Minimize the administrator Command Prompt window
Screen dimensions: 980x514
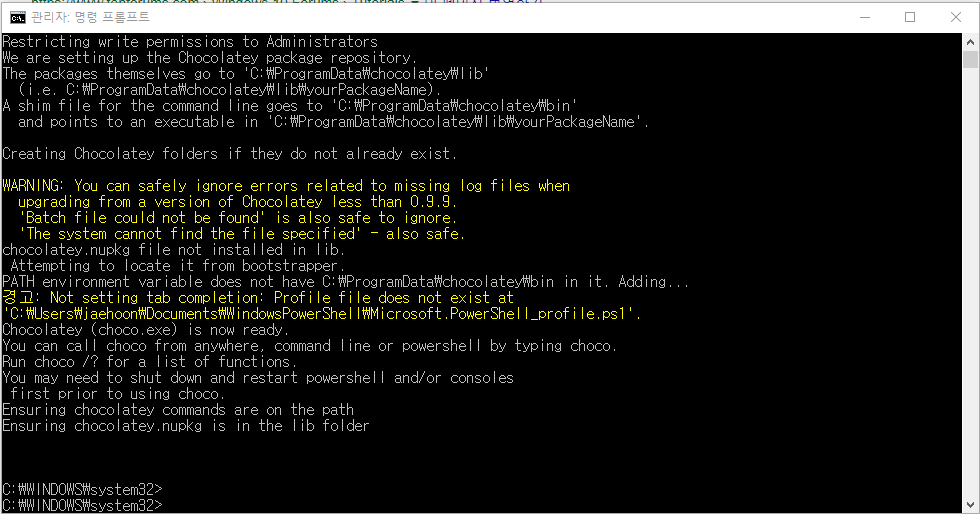[x=865, y=18]
